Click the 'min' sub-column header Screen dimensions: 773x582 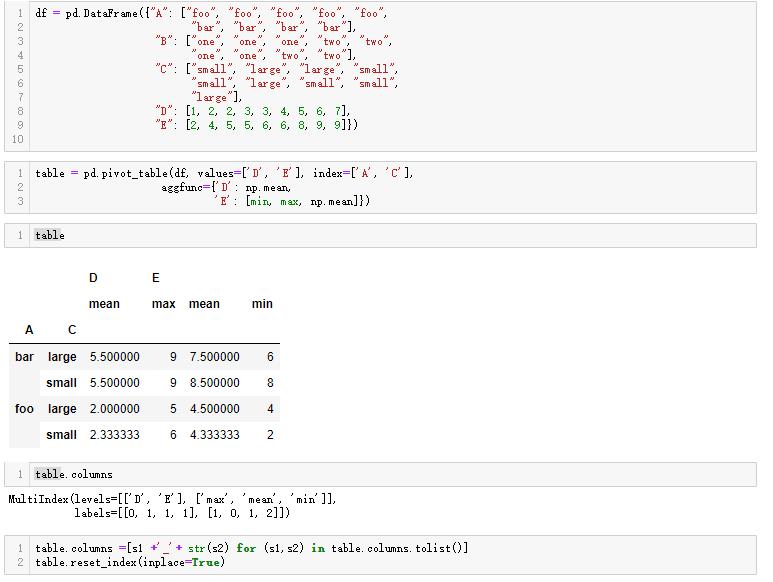pos(262,304)
